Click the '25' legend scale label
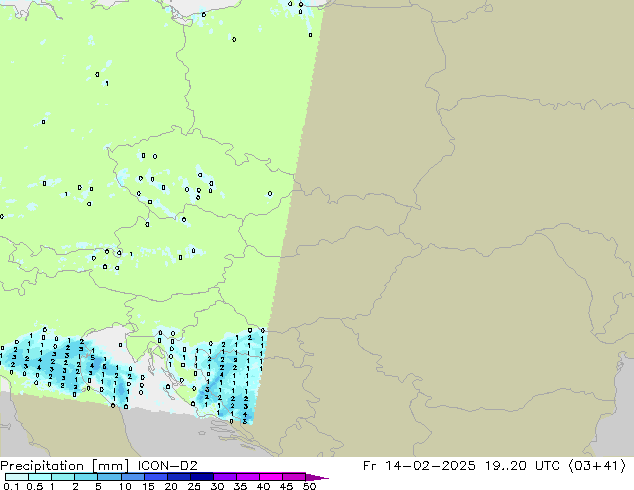This screenshot has height=490, width=634. click(194, 486)
